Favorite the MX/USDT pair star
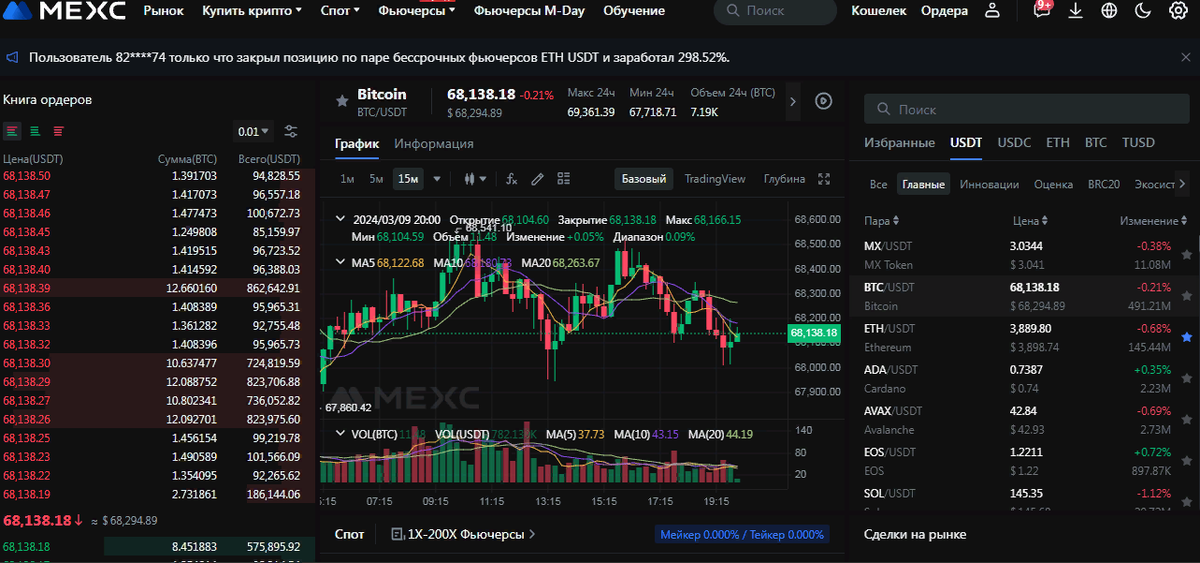This screenshot has height=563, width=1200. [1186, 255]
